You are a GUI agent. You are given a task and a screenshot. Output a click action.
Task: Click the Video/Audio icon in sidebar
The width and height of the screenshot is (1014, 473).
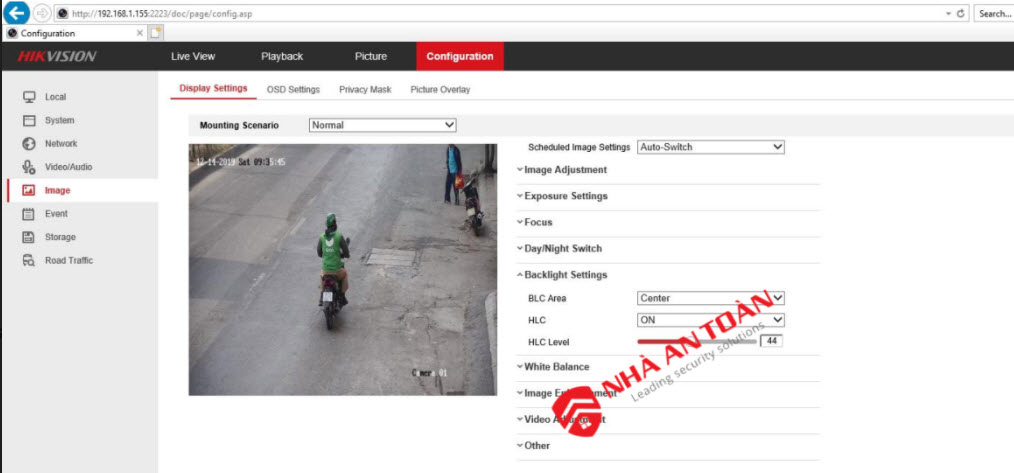29,167
